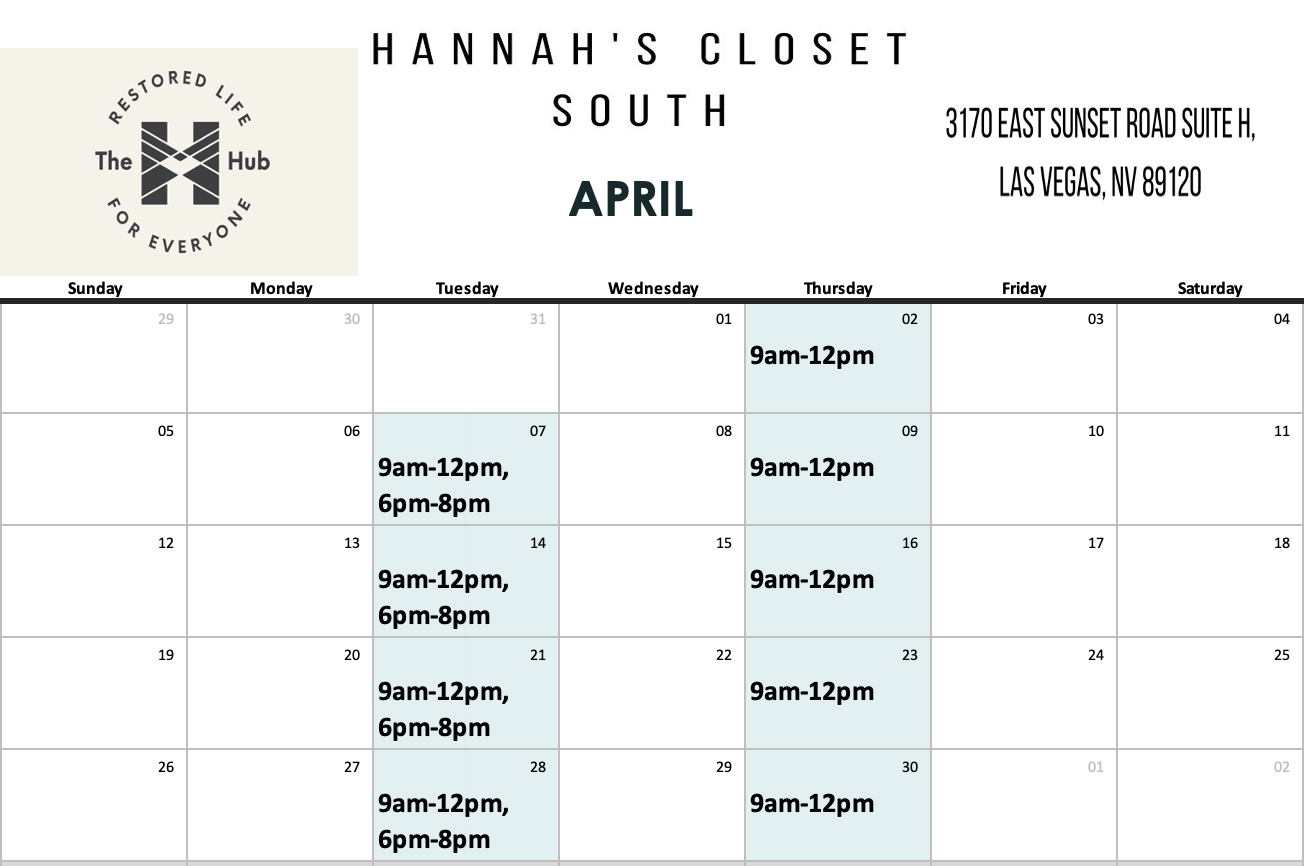Viewport: 1304px width, 866px height.
Task: Select the Thursday April 23 cell
Action: (x=837, y=694)
